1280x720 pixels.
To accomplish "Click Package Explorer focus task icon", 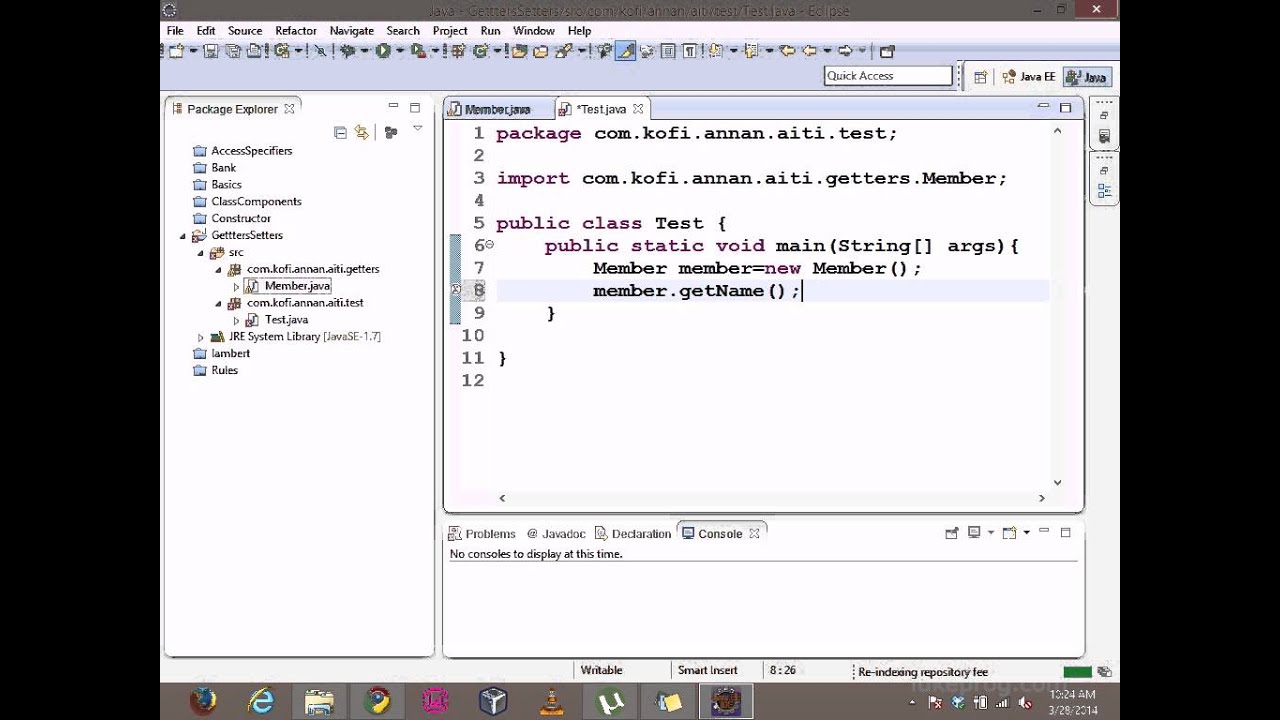I will pyautogui.click(x=391, y=132).
